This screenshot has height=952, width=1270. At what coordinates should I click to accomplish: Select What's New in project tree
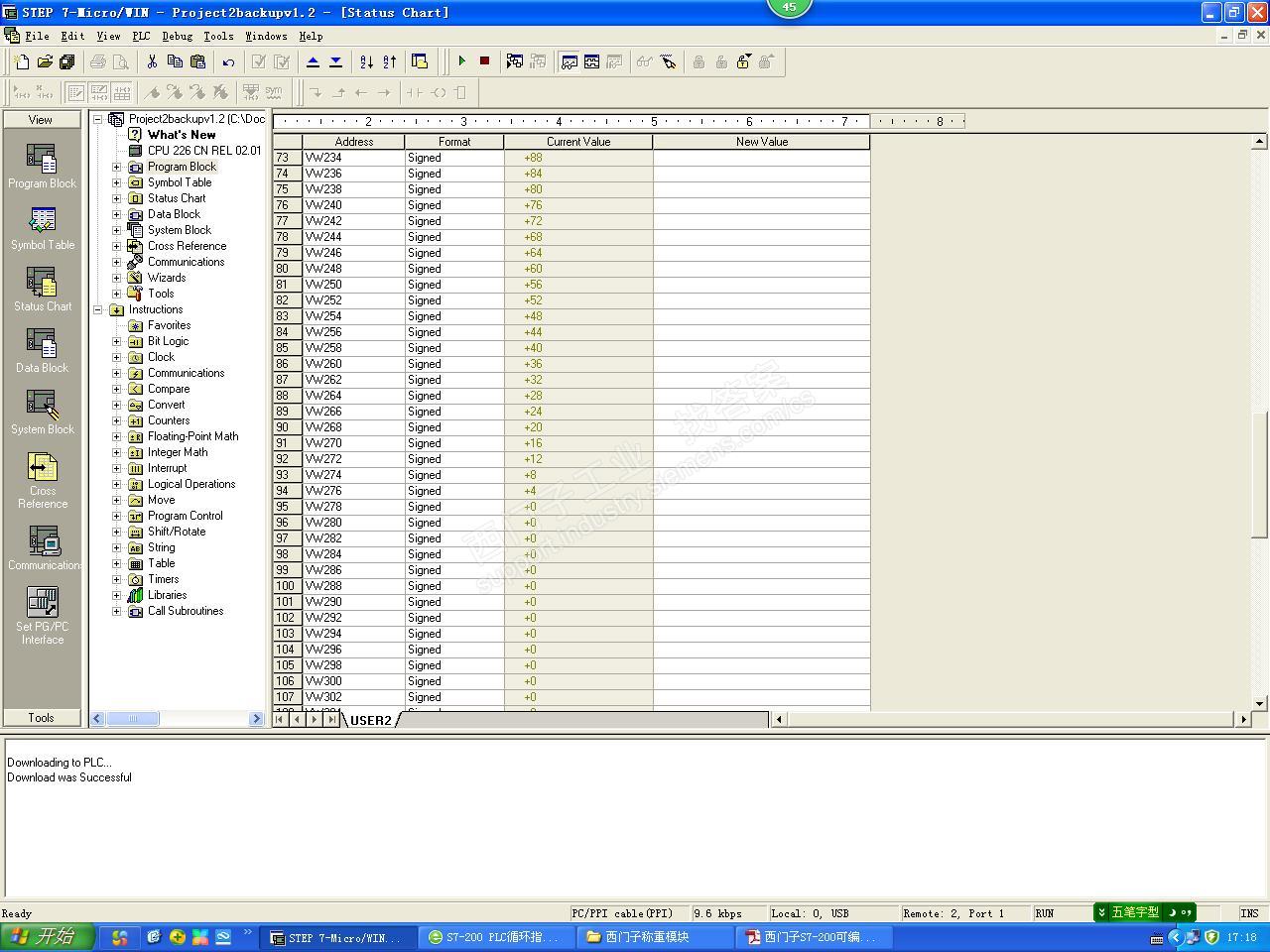(x=182, y=135)
